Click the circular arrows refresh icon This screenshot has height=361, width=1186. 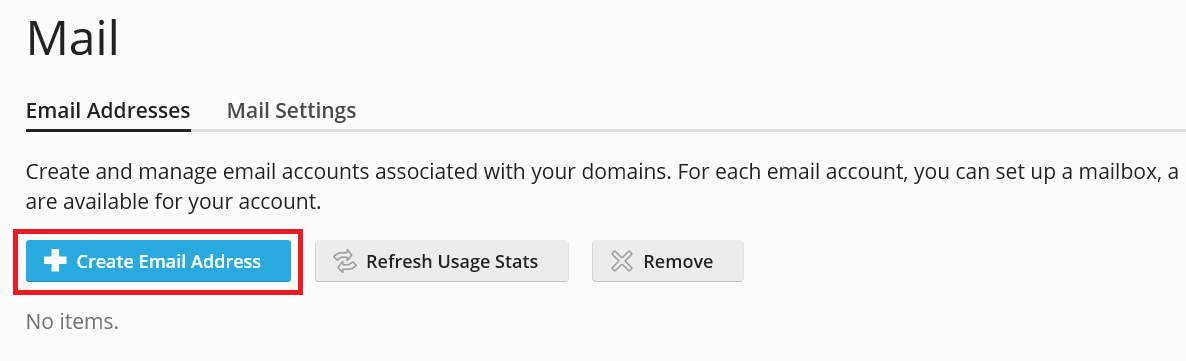345,262
